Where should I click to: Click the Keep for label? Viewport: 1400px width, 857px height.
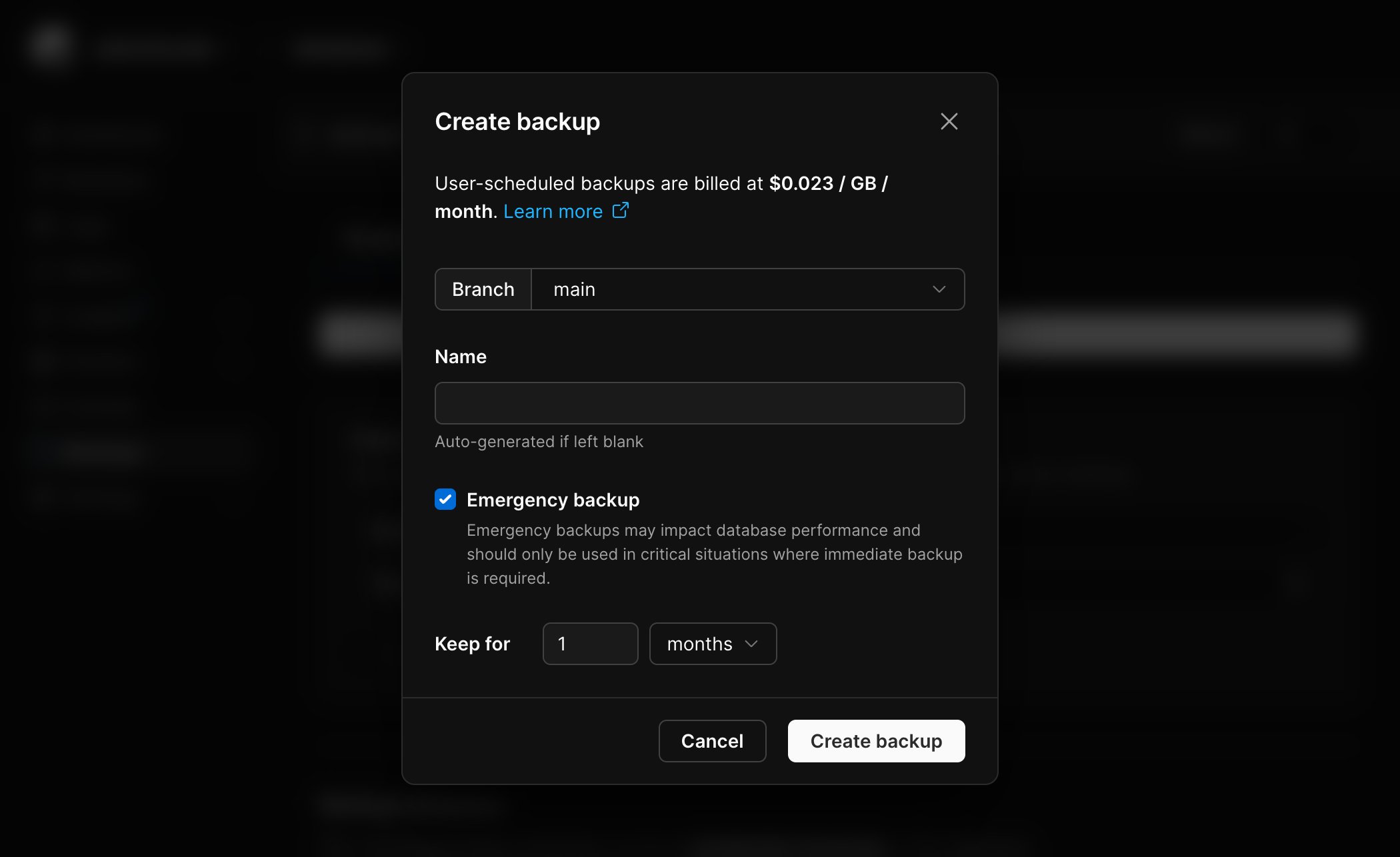[x=472, y=644]
